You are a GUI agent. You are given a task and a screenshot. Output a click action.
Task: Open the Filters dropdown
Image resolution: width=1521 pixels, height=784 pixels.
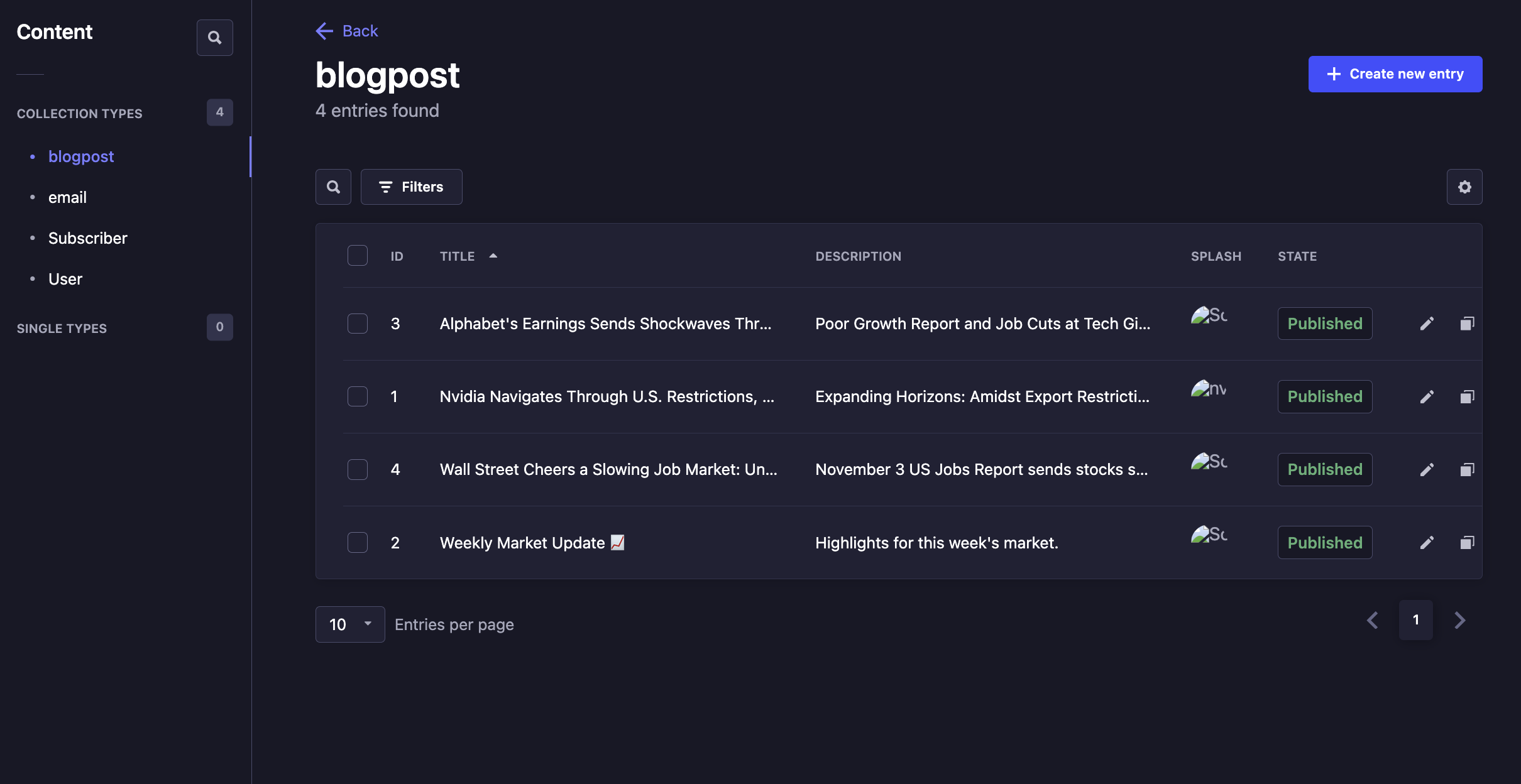point(411,187)
